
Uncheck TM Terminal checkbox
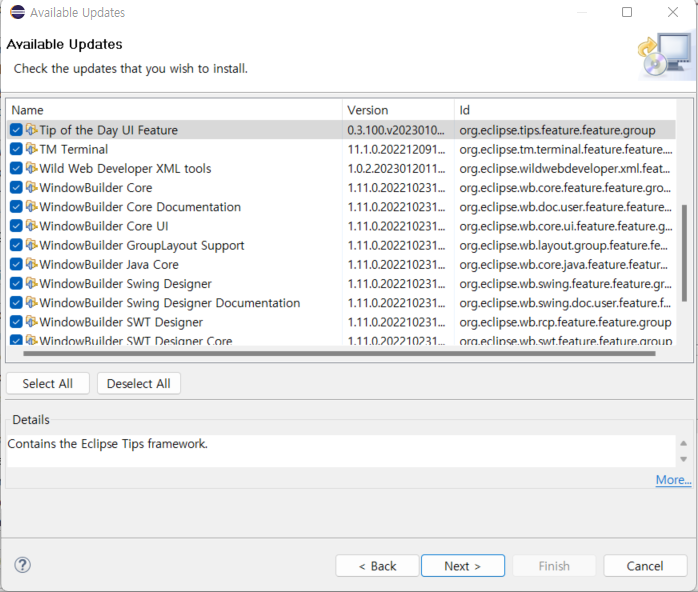(x=16, y=149)
